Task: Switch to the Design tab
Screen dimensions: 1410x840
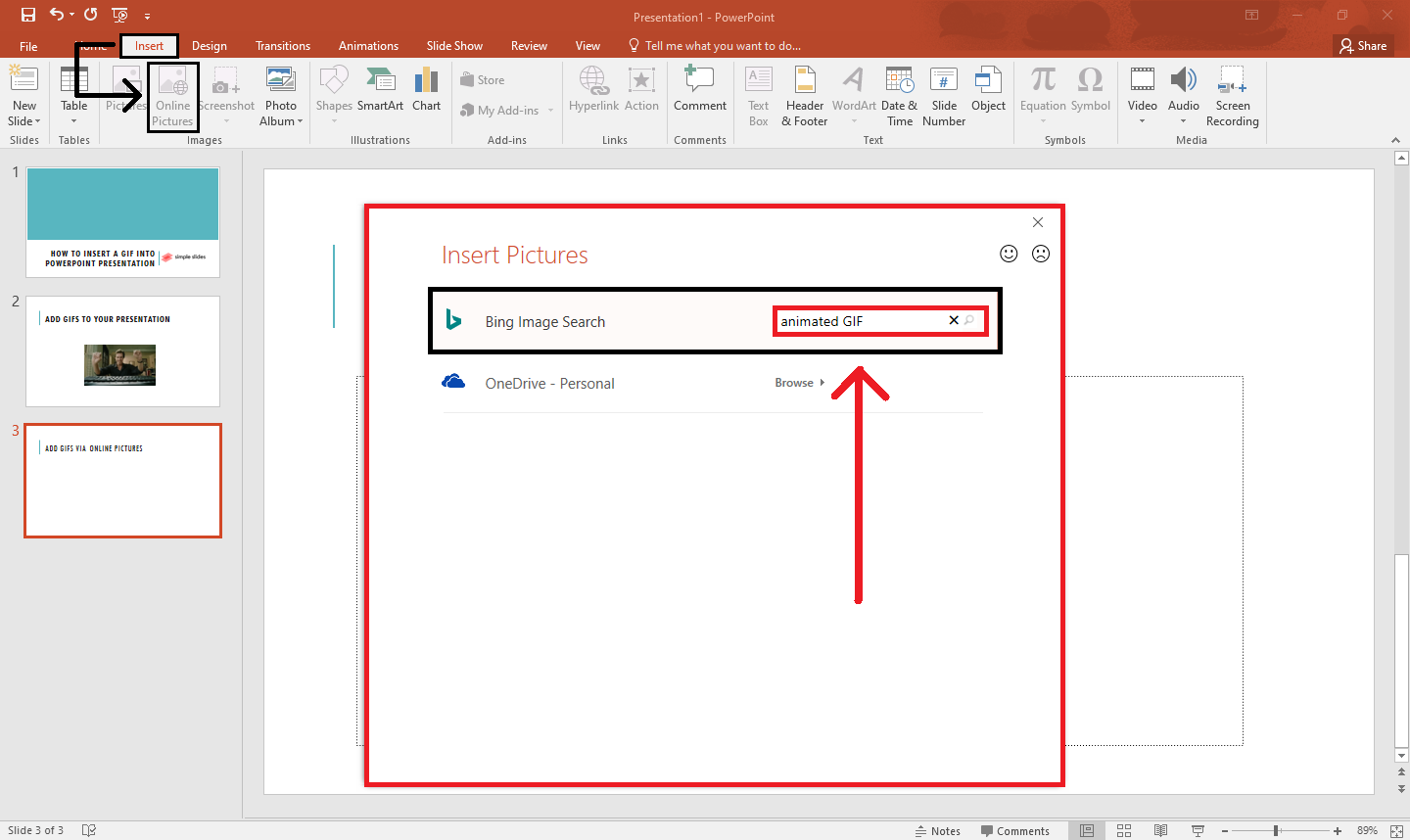Action: coord(209,45)
